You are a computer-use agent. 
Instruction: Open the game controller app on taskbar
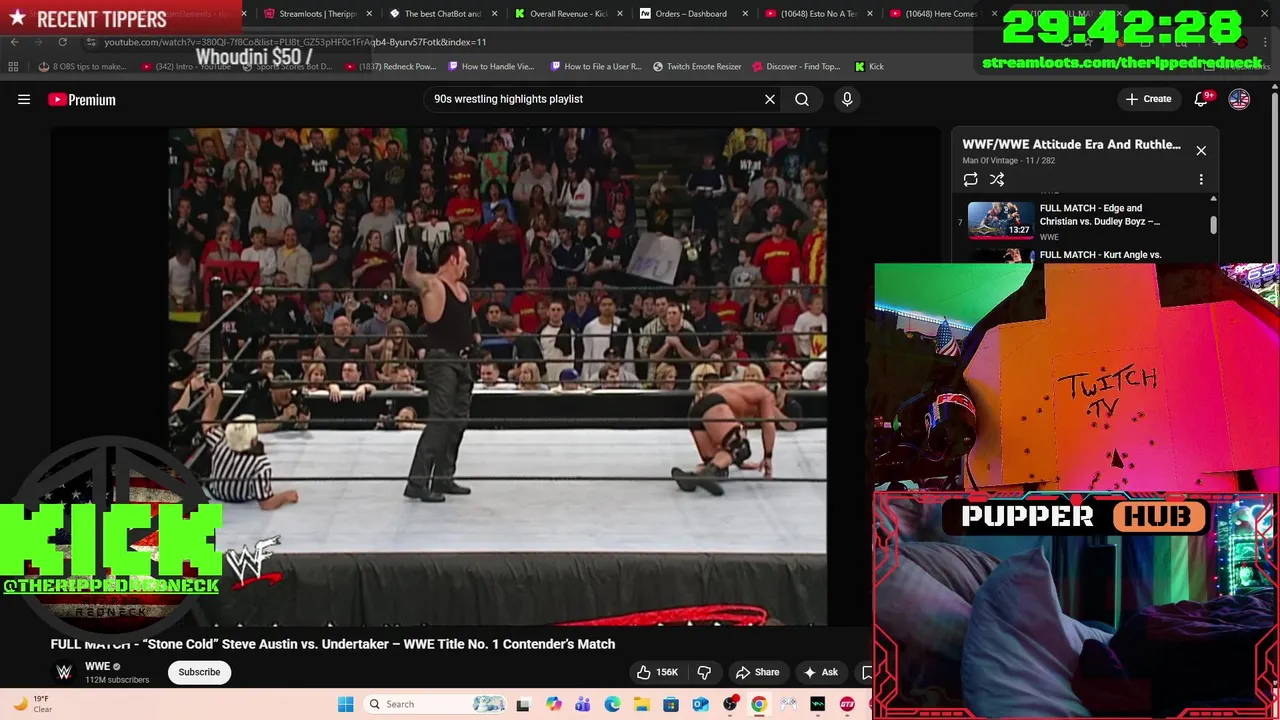pos(788,704)
